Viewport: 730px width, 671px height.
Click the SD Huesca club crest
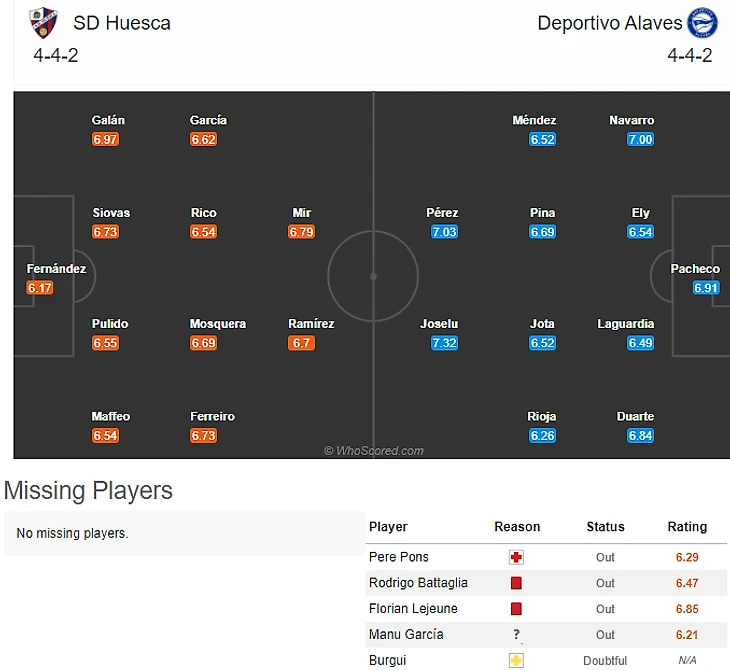click(43, 22)
